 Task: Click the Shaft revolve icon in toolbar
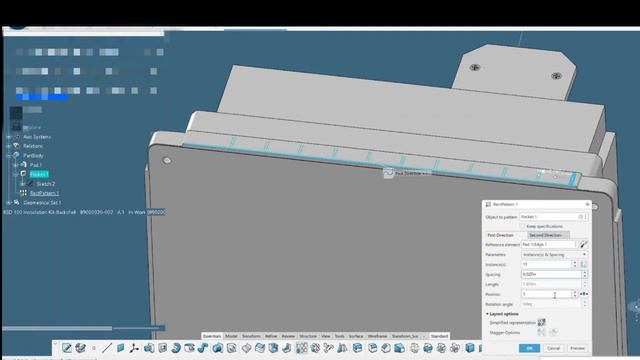[176, 348]
